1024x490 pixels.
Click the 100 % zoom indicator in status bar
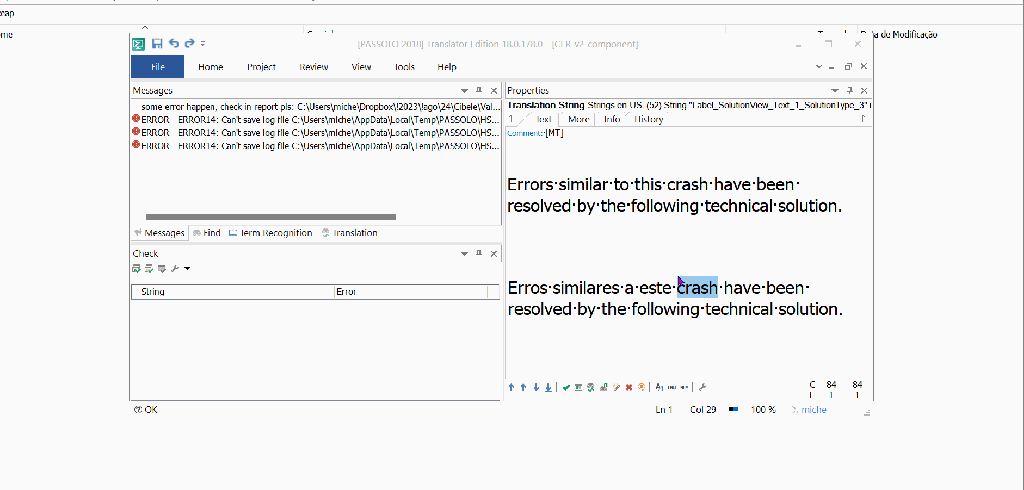click(x=763, y=410)
